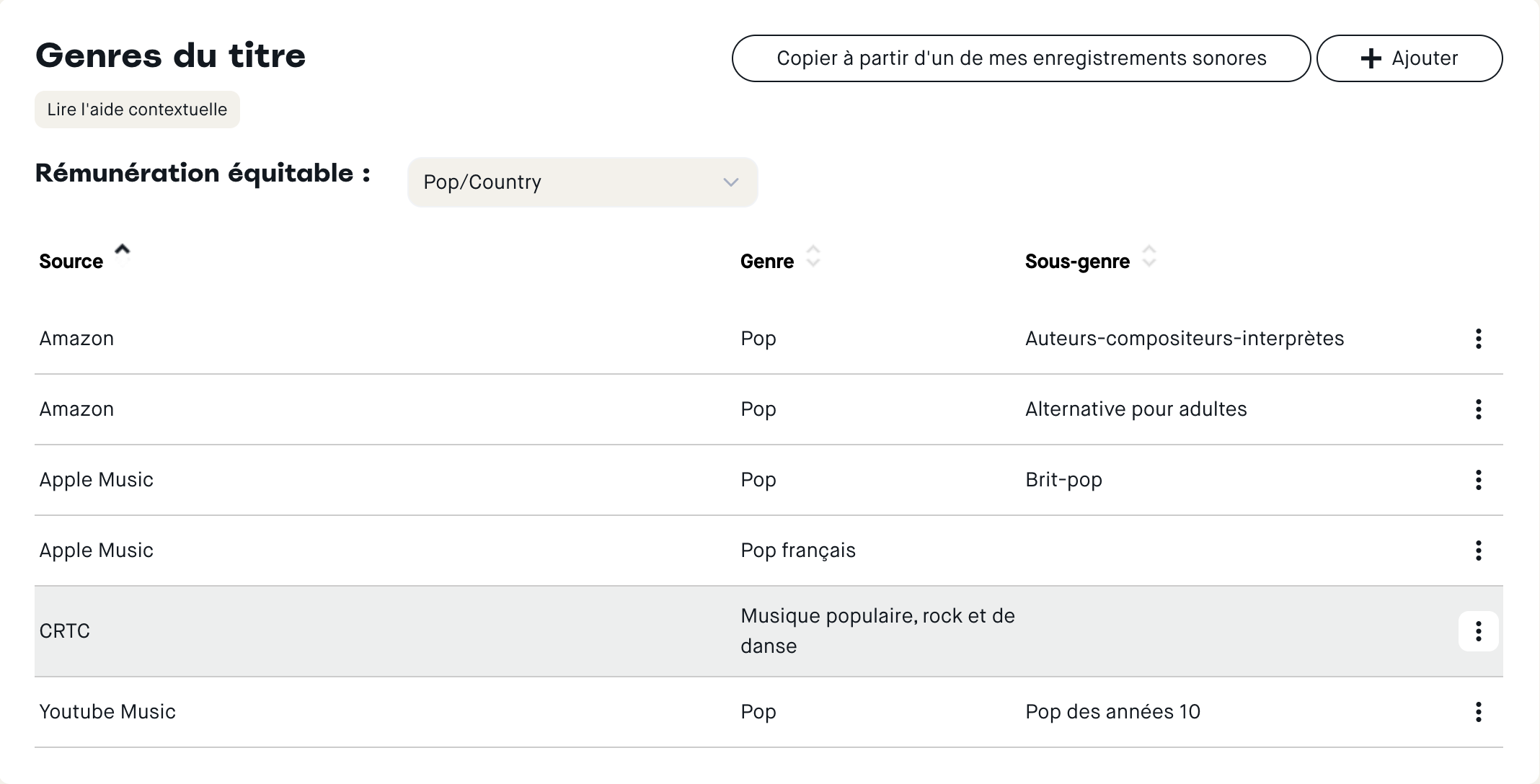
Task: Click the kebab menu for Pop français row
Action: click(x=1478, y=551)
